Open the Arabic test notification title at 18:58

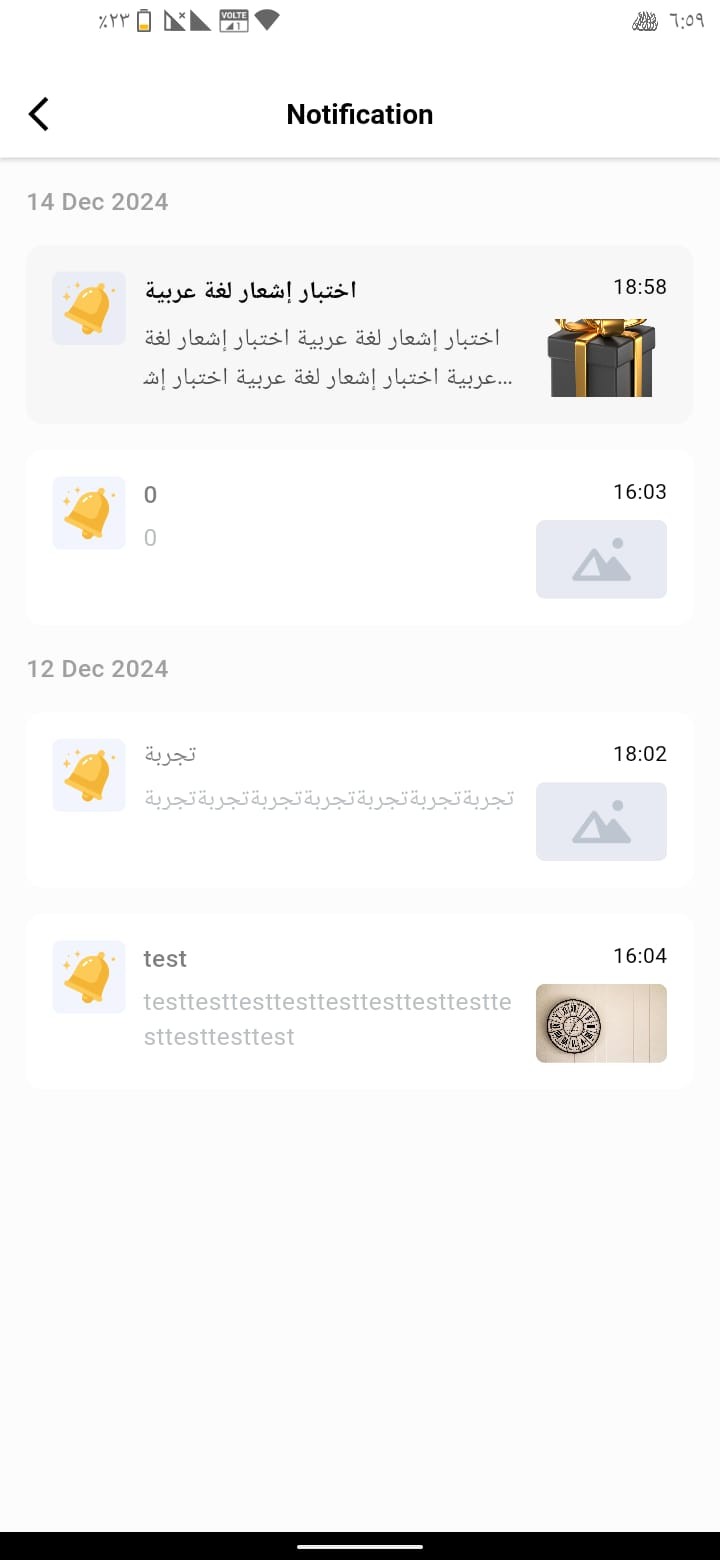(251, 290)
